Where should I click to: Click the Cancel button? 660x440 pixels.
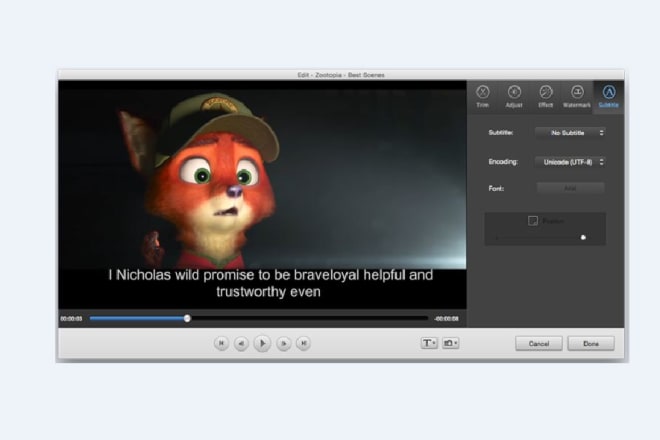(x=539, y=344)
